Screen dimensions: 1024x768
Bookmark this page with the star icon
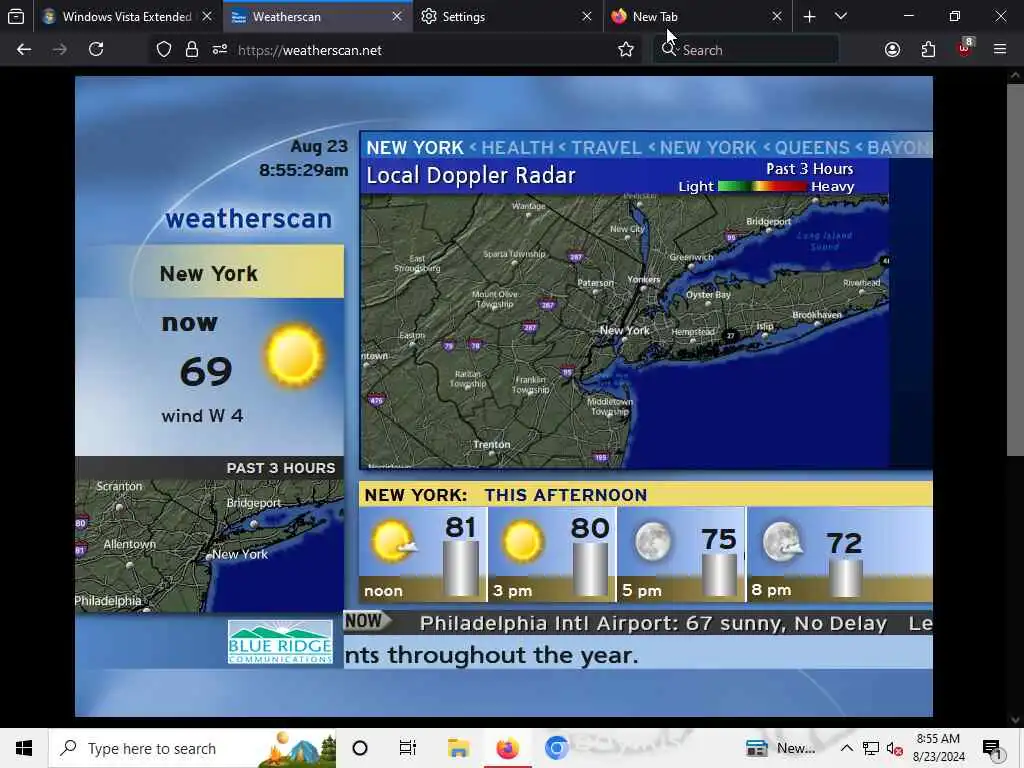coord(626,50)
